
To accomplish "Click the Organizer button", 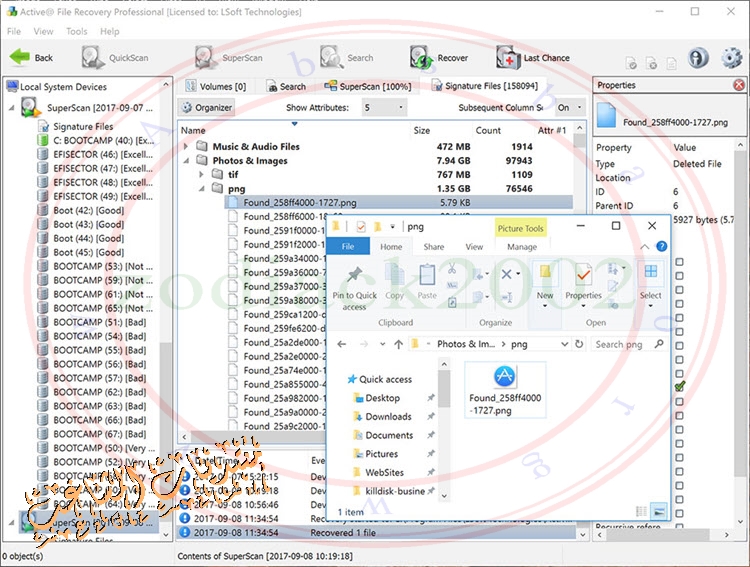I will [207, 107].
